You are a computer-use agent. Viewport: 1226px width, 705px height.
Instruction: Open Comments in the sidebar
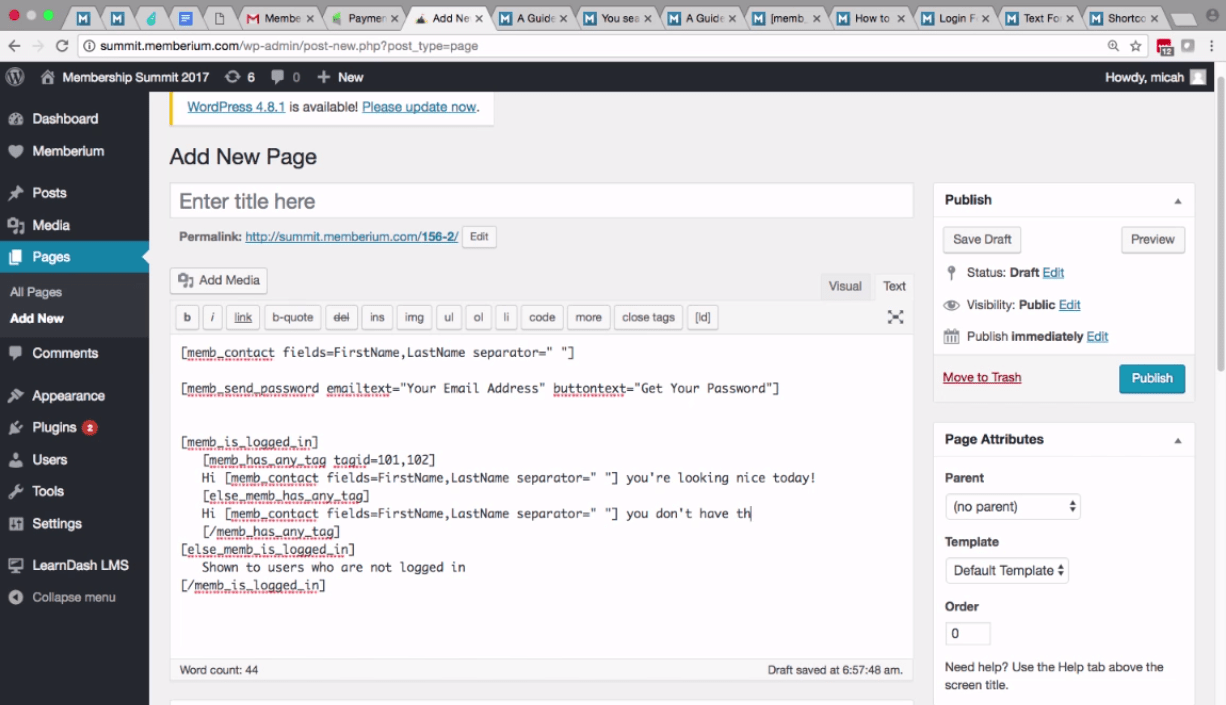[x=65, y=353]
